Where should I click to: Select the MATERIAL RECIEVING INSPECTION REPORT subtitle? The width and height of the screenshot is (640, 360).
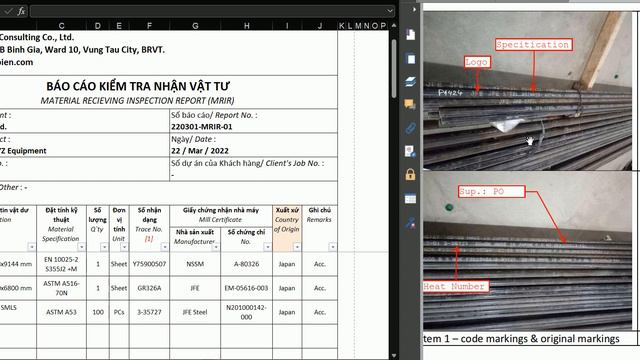click(137, 100)
